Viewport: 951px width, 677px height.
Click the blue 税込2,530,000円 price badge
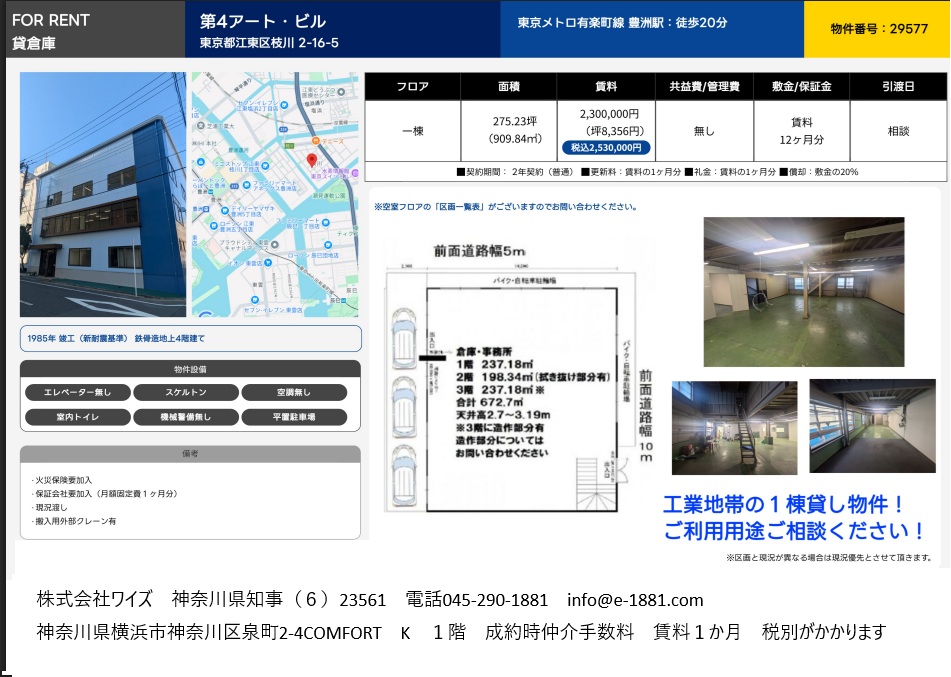(605, 147)
